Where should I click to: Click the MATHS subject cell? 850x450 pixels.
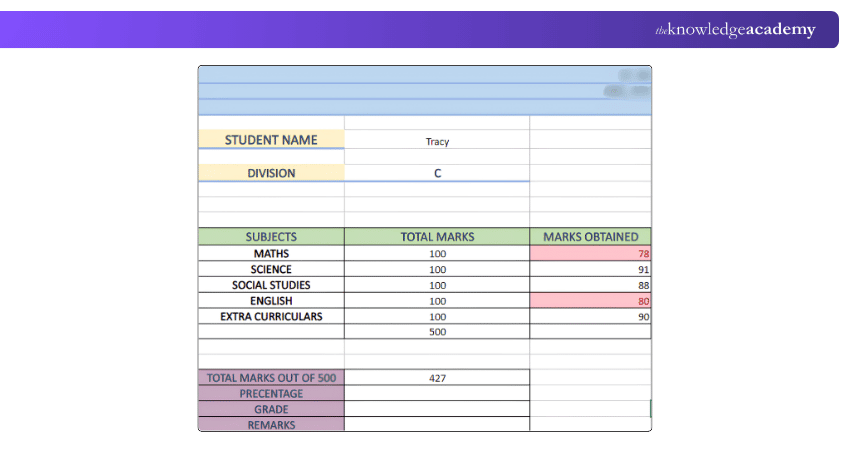point(271,253)
